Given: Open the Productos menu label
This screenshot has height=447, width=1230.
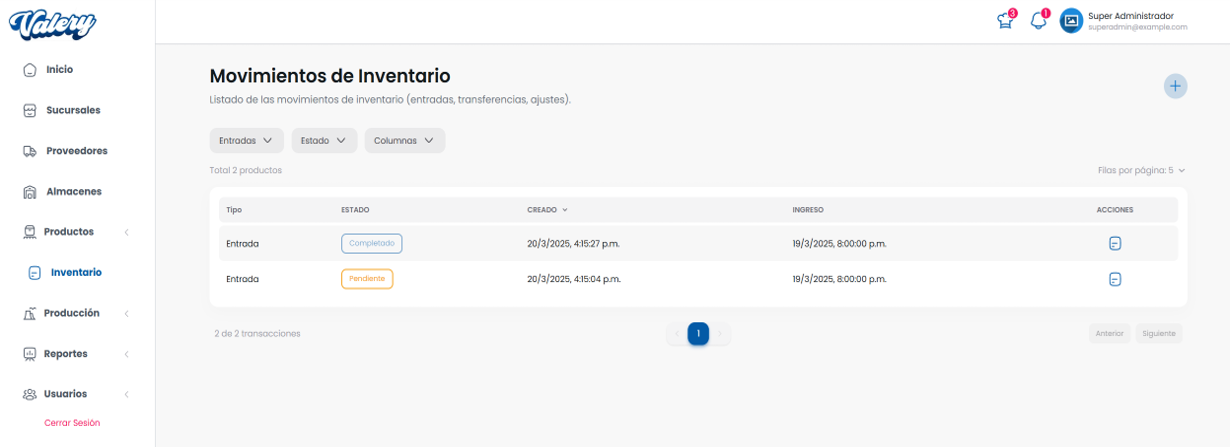Looking at the screenshot, I should pos(69,232).
